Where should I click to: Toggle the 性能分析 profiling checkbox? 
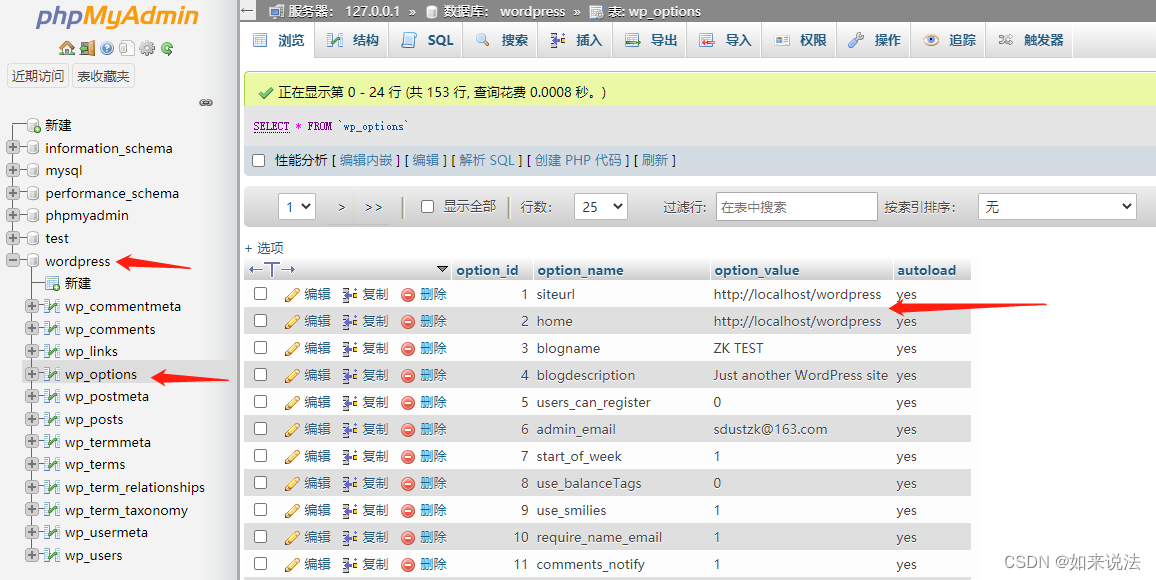pyautogui.click(x=259, y=161)
